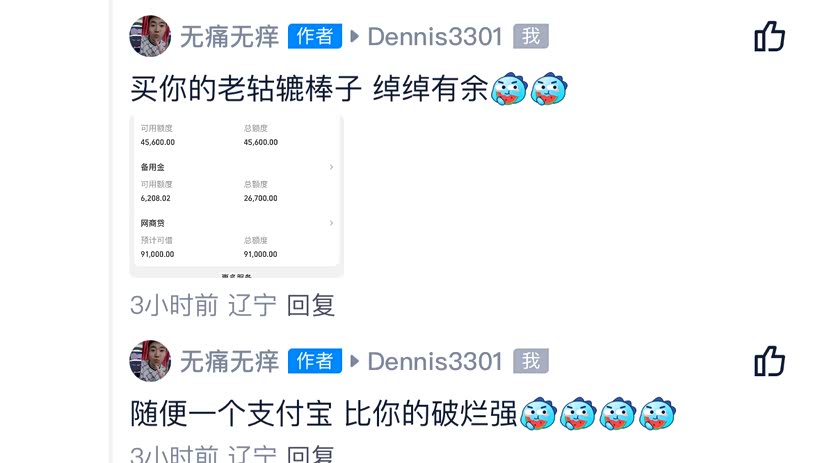The height and width of the screenshot is (463, 820).
Task: Expand the 网商贷 chevron in the image
Action: click(x=331, y=223)
